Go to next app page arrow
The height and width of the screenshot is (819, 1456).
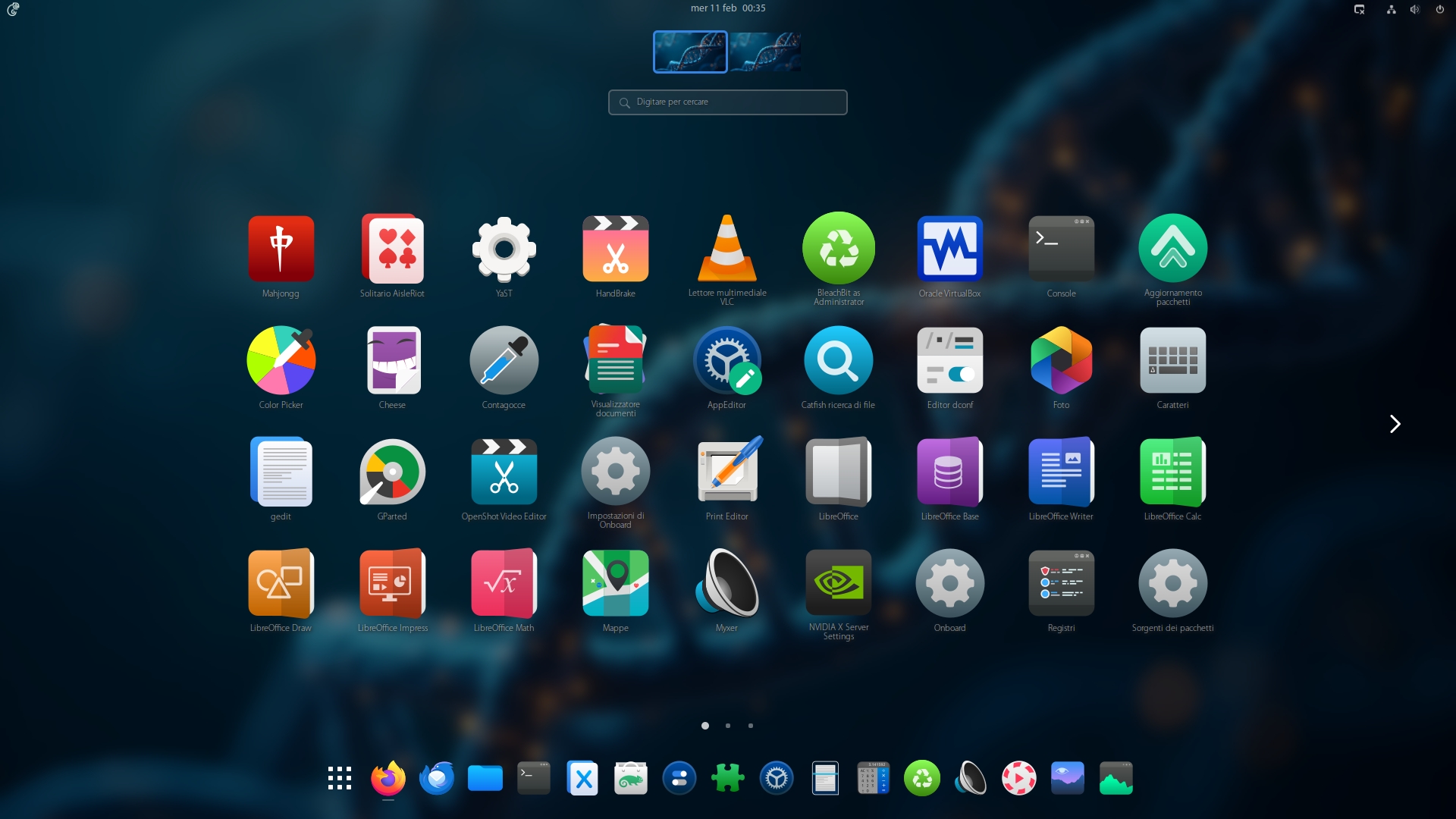pyautogui.click(x=1395, y=424)
